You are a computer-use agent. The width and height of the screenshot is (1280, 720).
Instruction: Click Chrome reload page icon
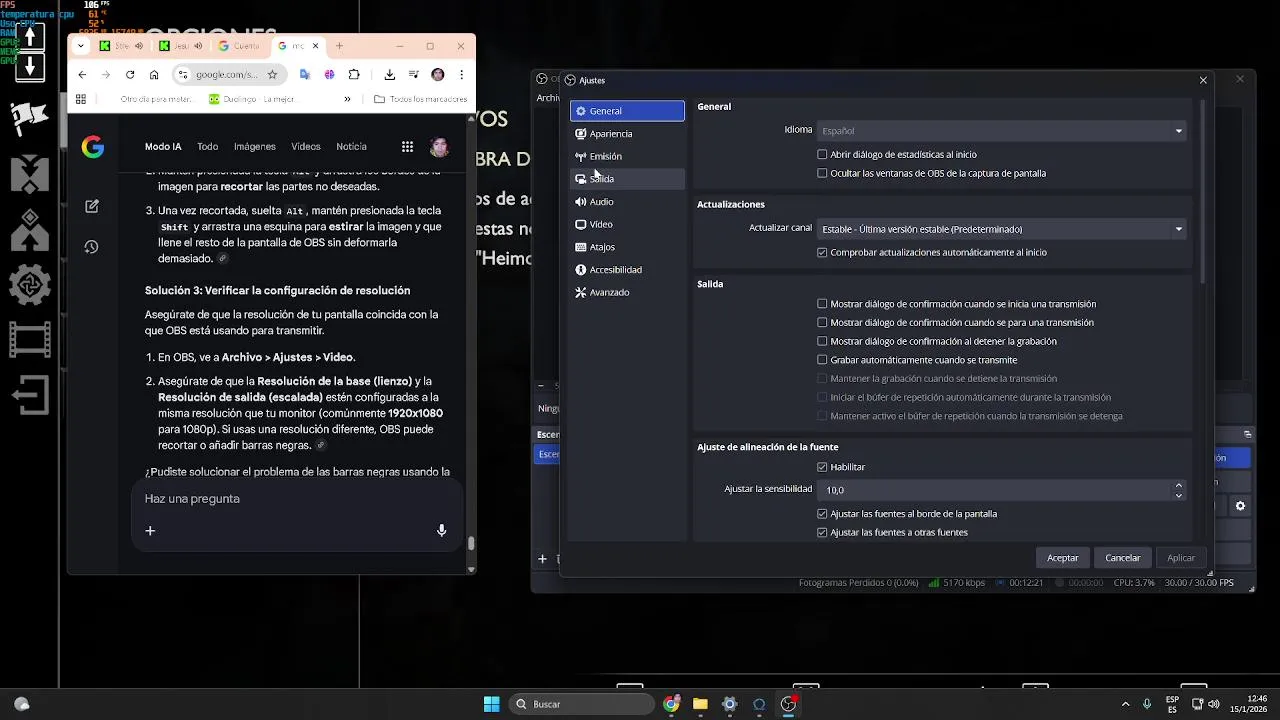tap(130, 75)
